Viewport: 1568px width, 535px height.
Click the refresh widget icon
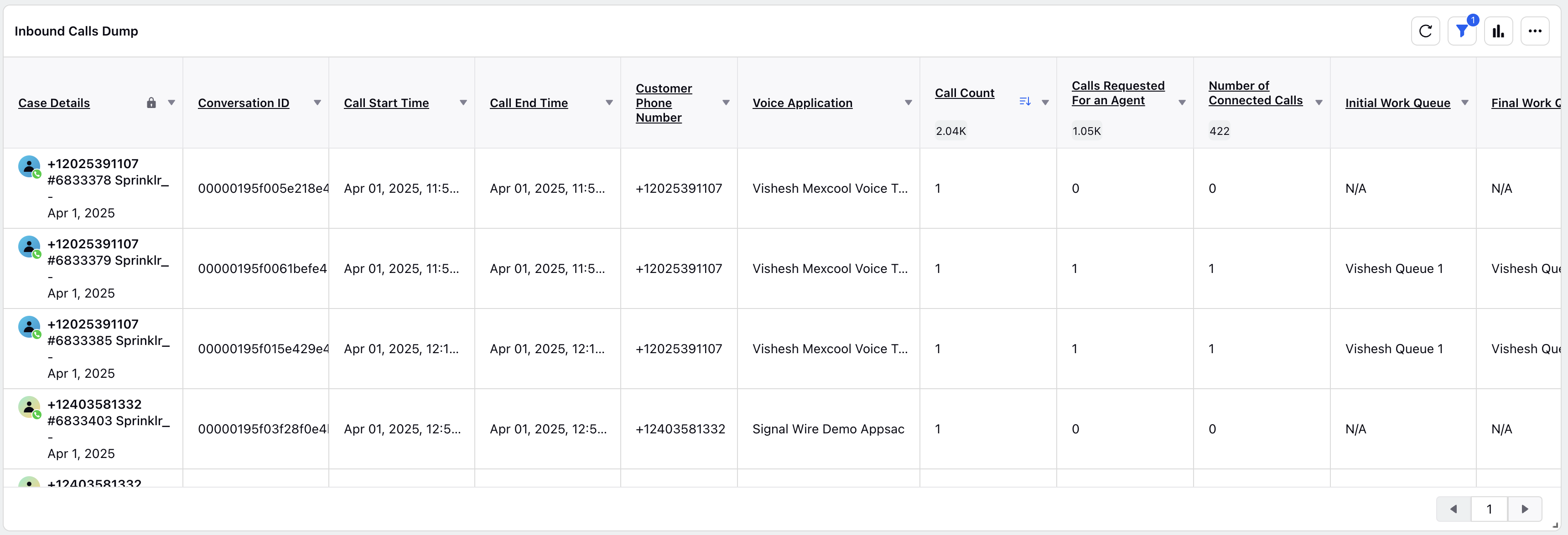pos(1425,31)
